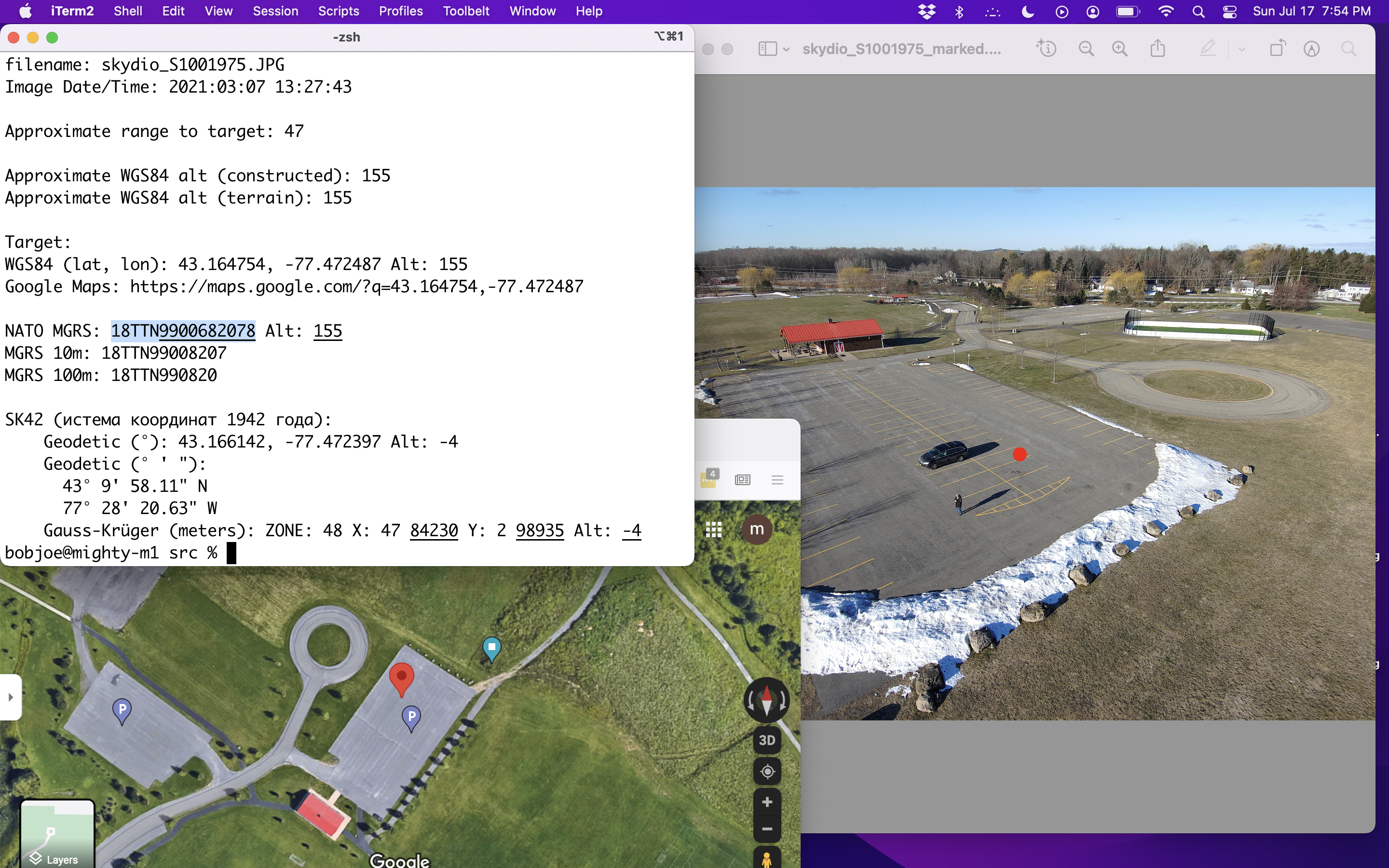Click the NATO MGRS coordinate 18TTN9900682078
The height and width of the screenshot is (868, 1389).
(183, 330)
